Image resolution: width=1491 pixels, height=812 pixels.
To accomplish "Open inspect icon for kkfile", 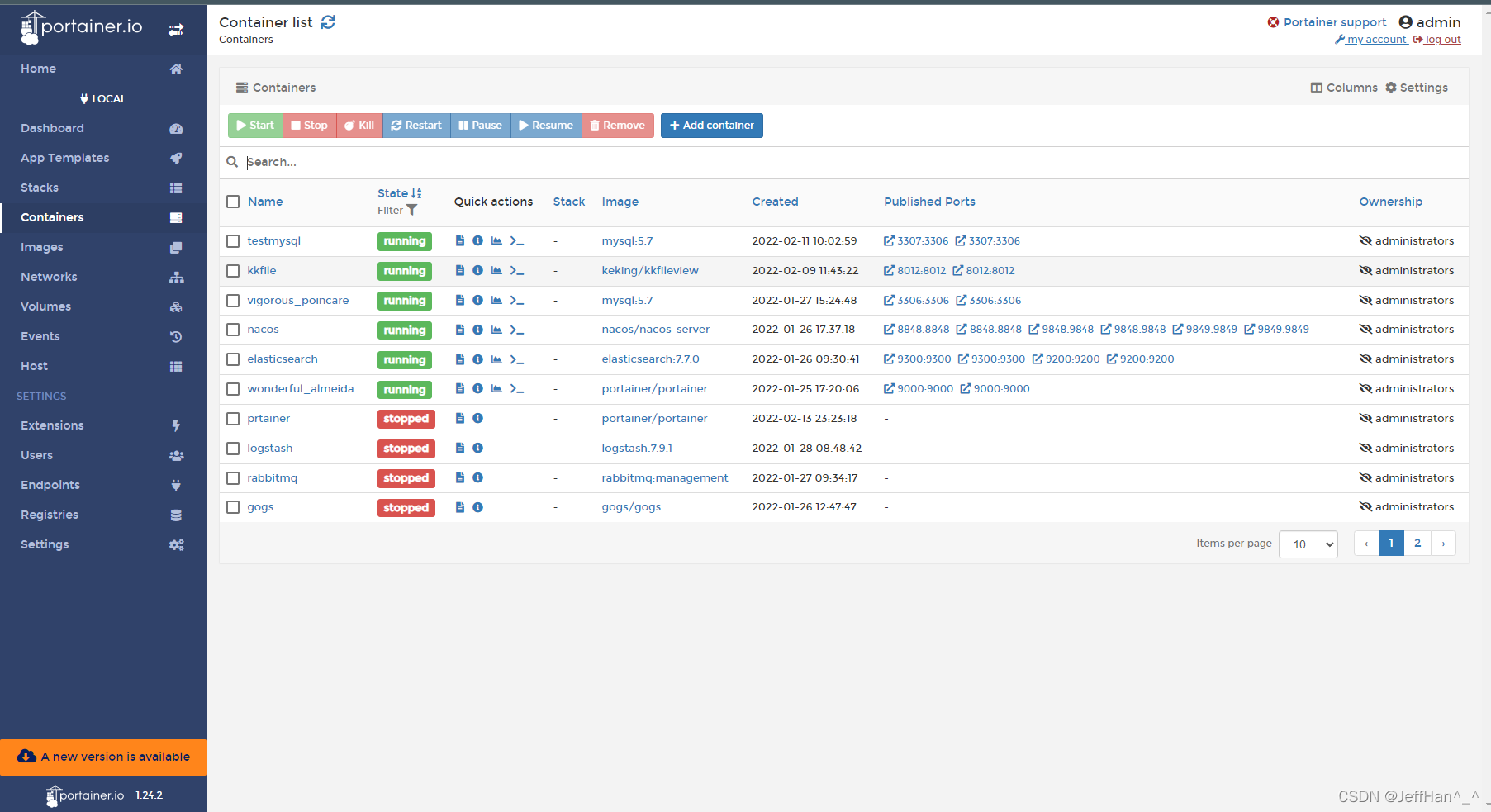I will (477, 271).
